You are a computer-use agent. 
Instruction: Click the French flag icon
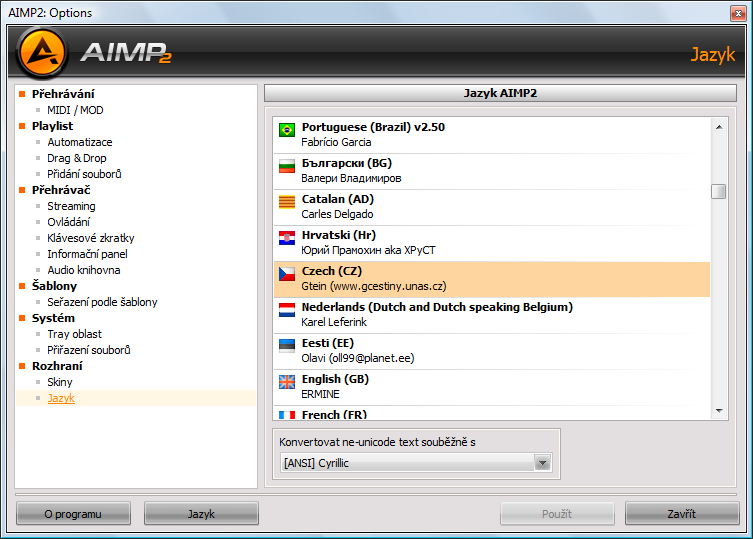[x=287, y=415]
